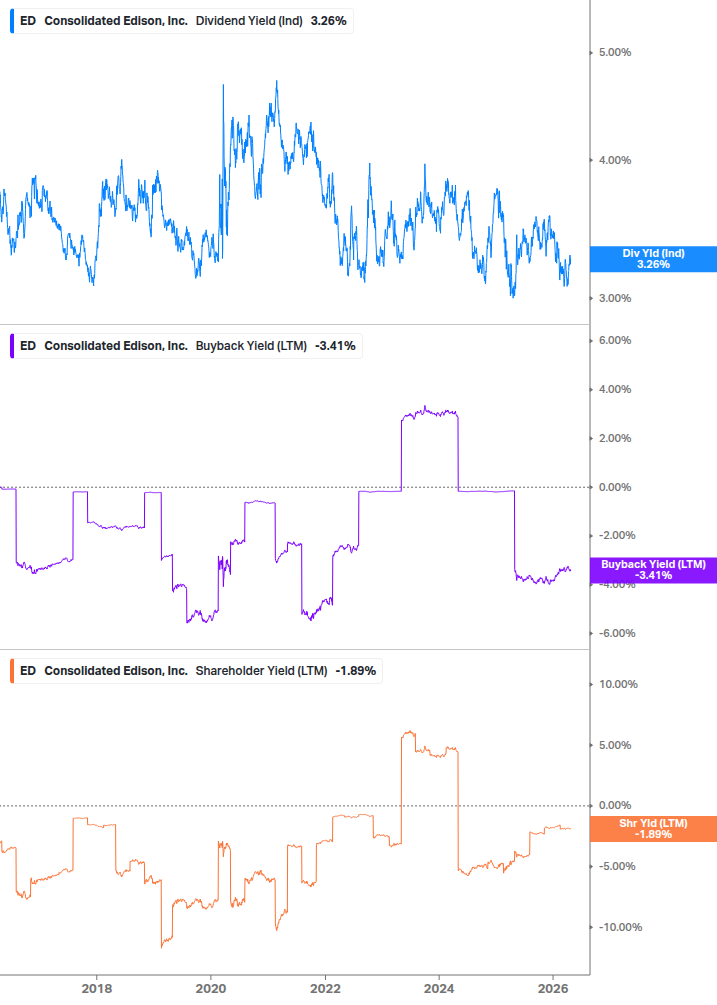The width and height of the screenshot is (717, 1005).
Task: Click the 10.00% tick on shareholder yield axis
Action: coord(618,685)
